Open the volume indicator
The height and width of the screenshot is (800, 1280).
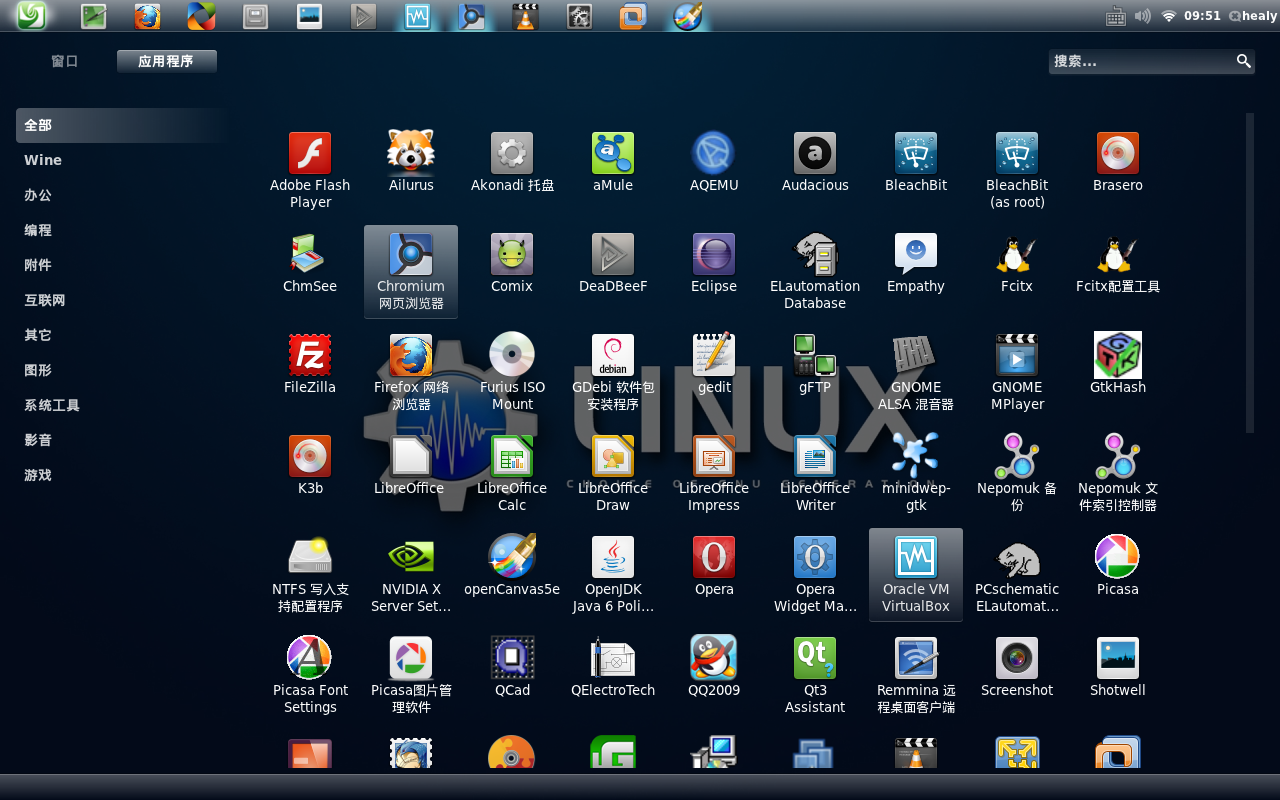pyautogui.click(x=1142, y=16)
